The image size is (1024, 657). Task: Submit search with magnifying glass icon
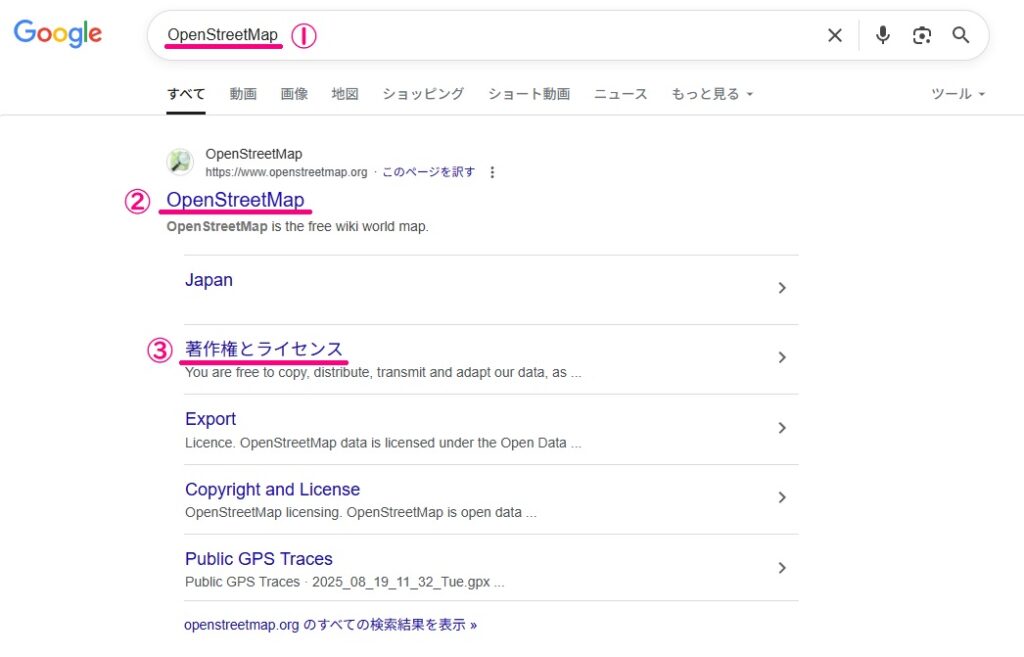[961, 35]
